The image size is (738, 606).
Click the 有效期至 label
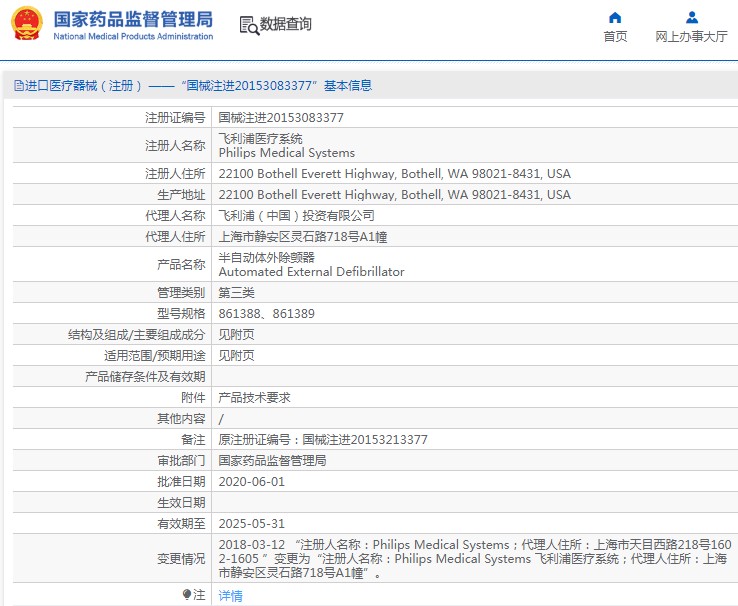point(181,523)
